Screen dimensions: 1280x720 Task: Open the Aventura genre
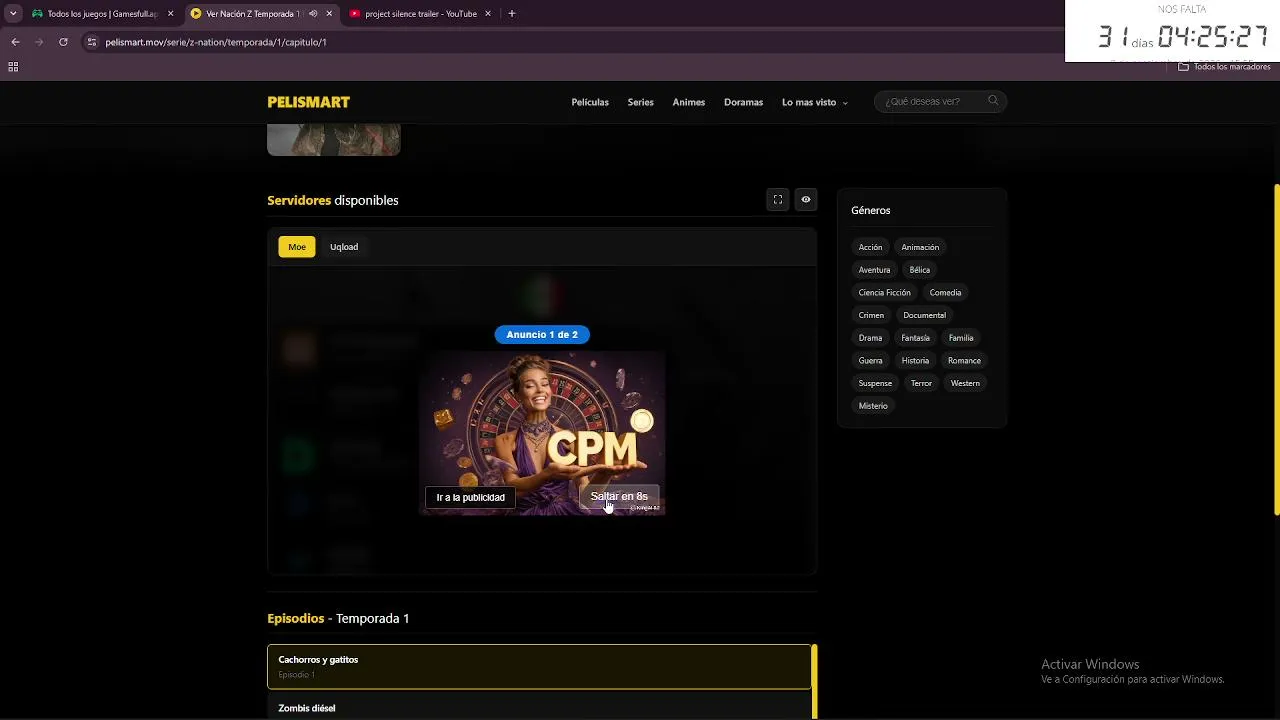point(874,270)
